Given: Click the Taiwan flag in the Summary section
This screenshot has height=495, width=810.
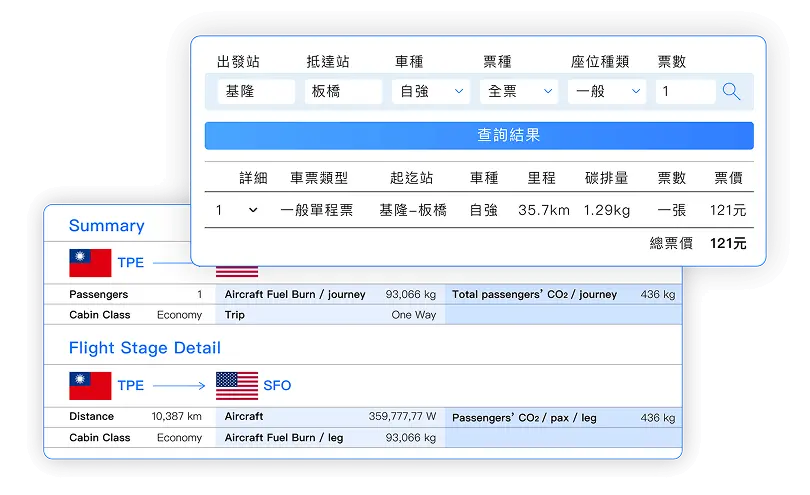Looking at the screenshot, I should (90, 263).
